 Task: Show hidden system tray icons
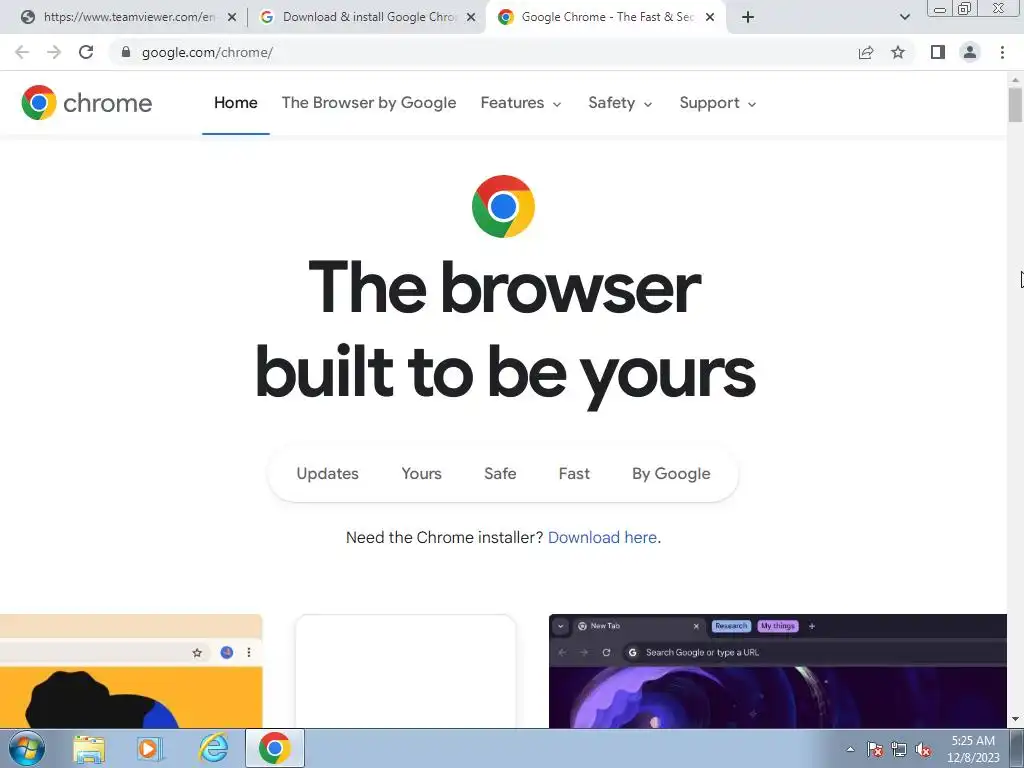[850, 749]
